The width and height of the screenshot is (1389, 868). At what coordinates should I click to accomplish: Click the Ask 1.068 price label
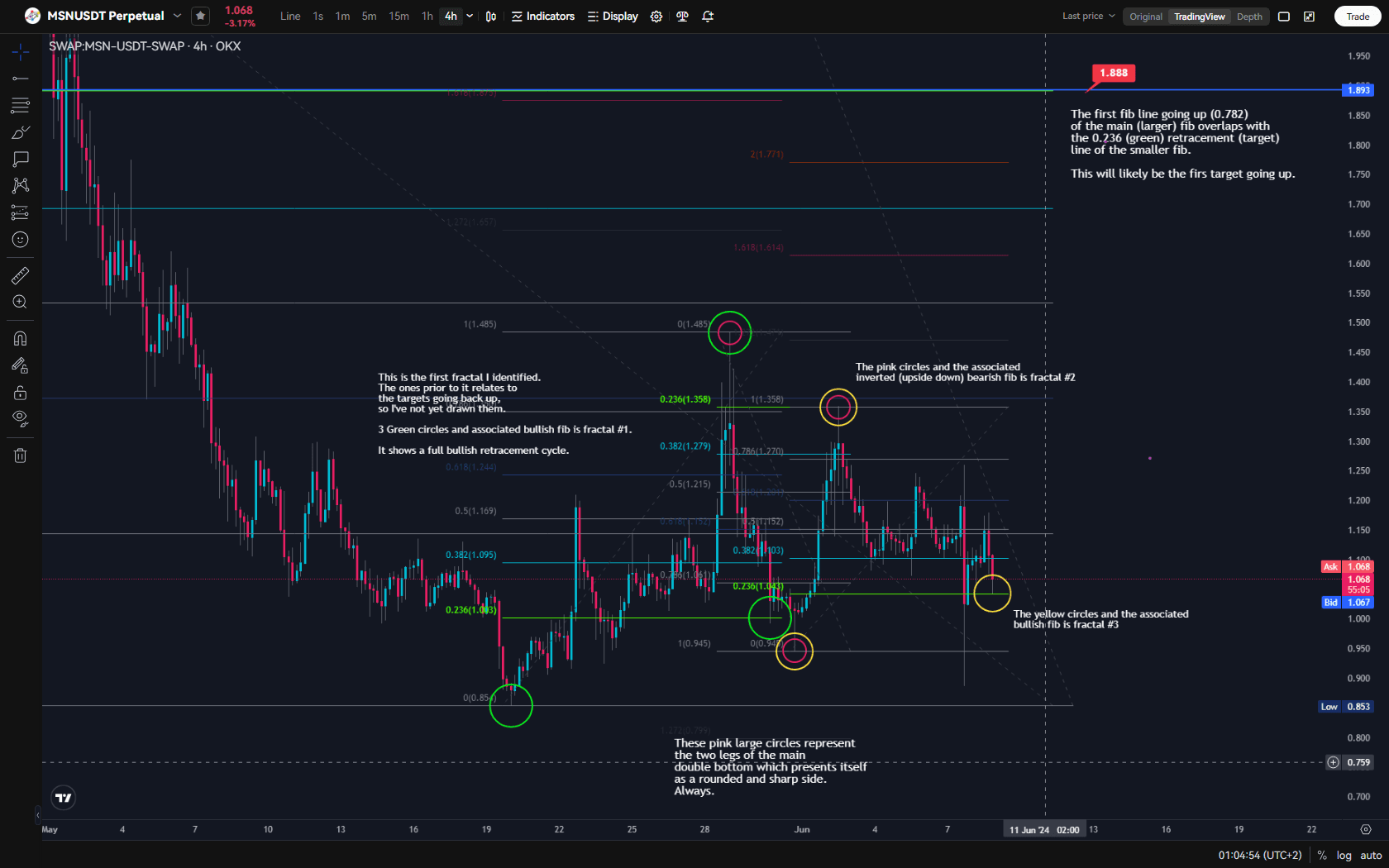(1348, 567)
